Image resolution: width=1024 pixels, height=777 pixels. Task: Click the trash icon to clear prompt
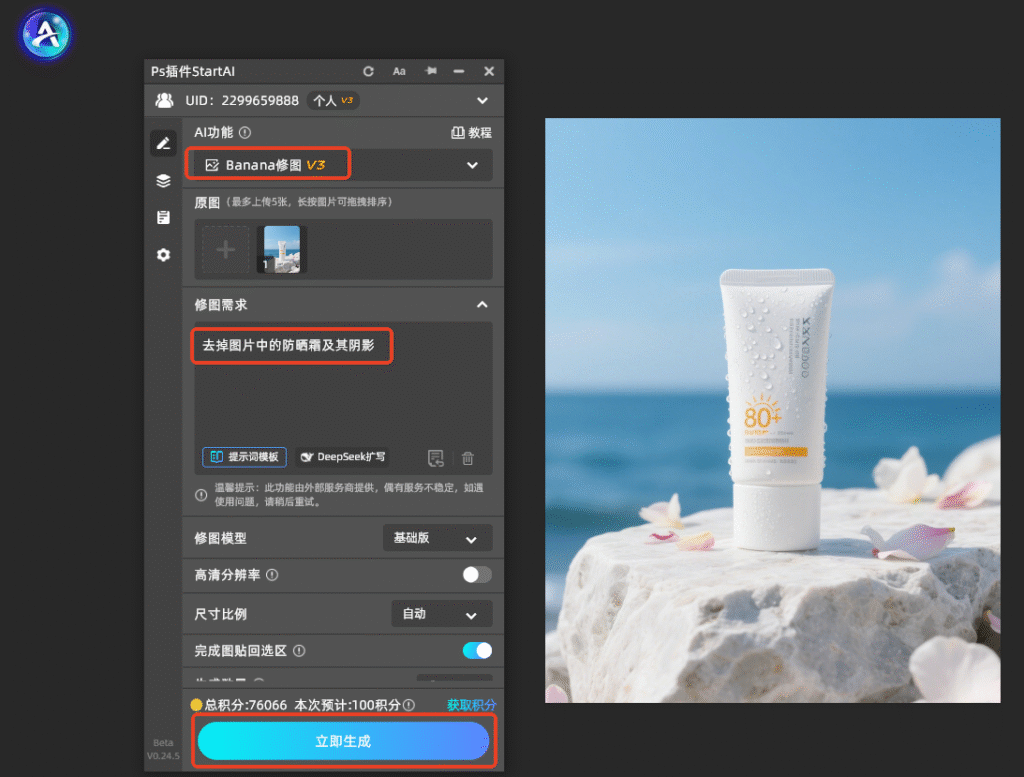(x=468, y=458)
